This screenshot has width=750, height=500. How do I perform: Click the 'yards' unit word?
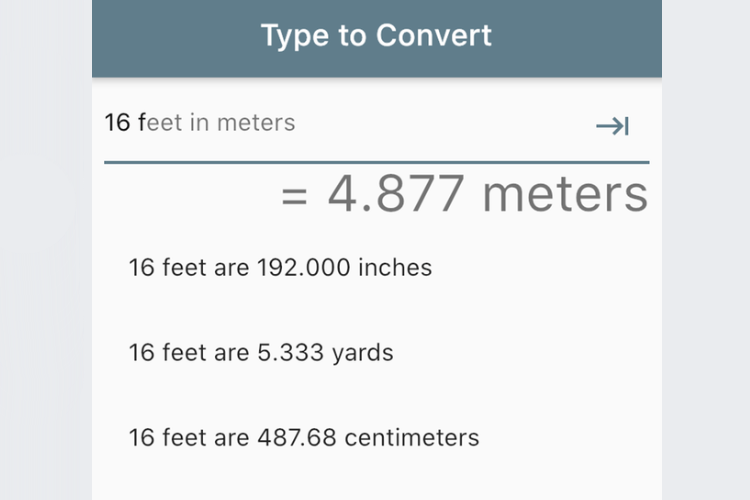363,354
